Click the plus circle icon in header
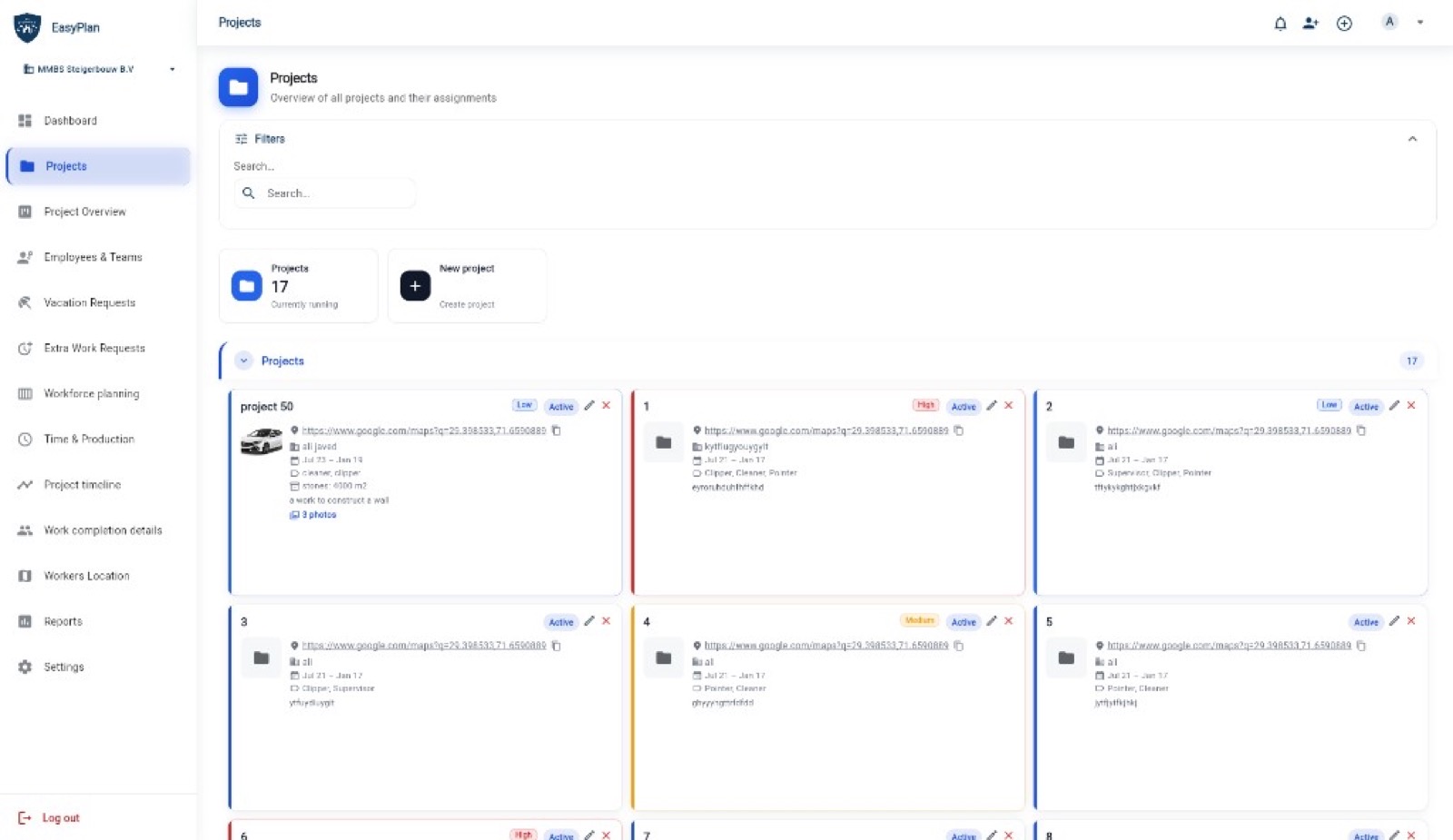The width and height of the screenshot is (1453, 840). pos(1344,24)
